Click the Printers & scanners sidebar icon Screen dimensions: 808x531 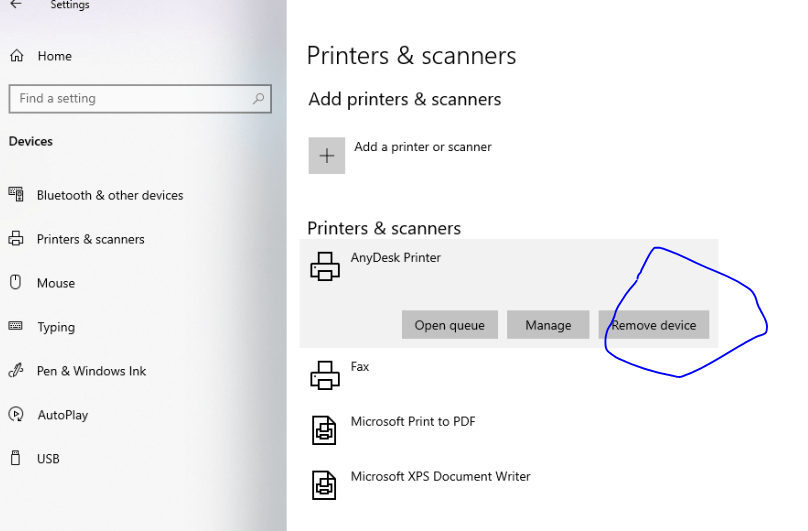(x=16, y=239)
